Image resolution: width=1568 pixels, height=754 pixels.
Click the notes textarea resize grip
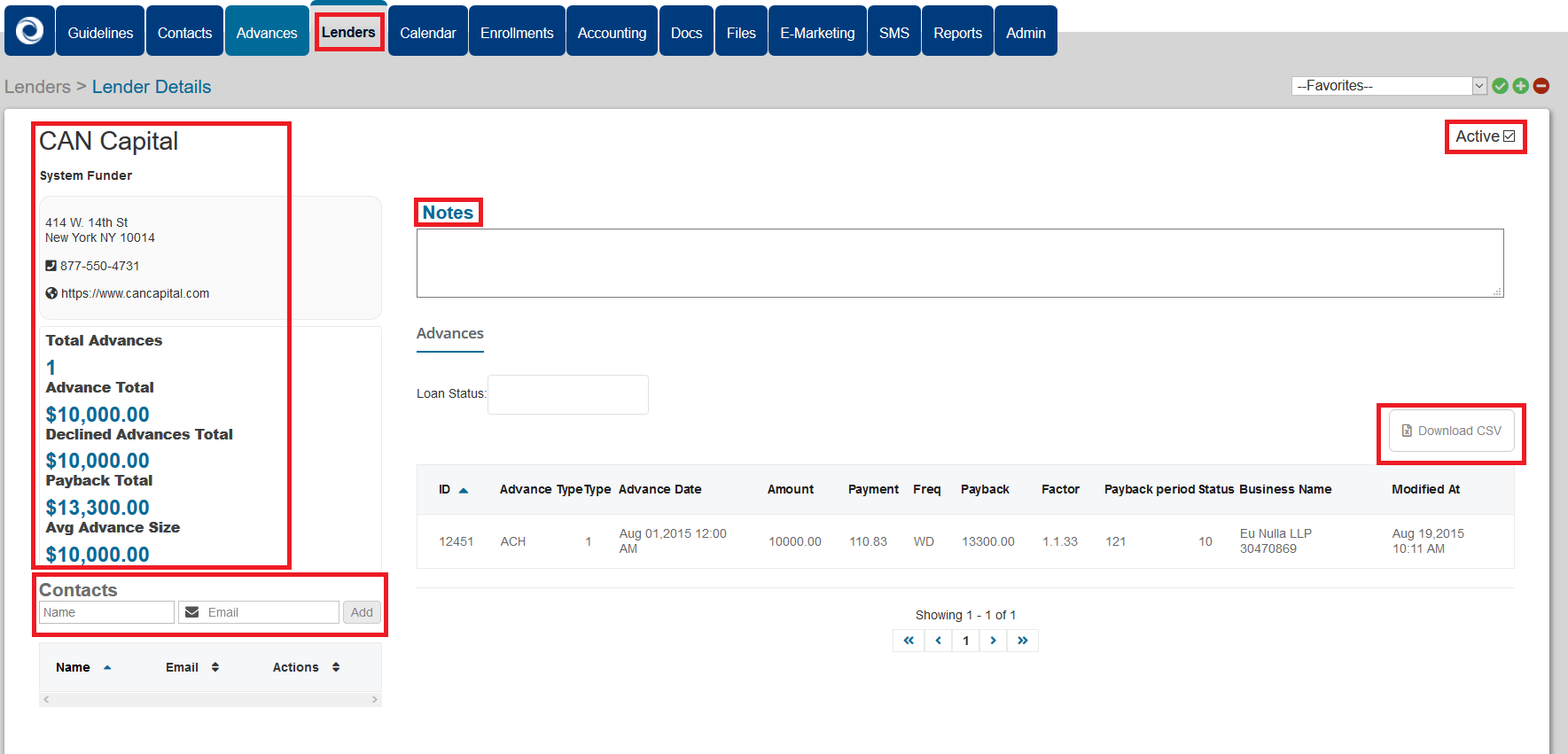1497,291
